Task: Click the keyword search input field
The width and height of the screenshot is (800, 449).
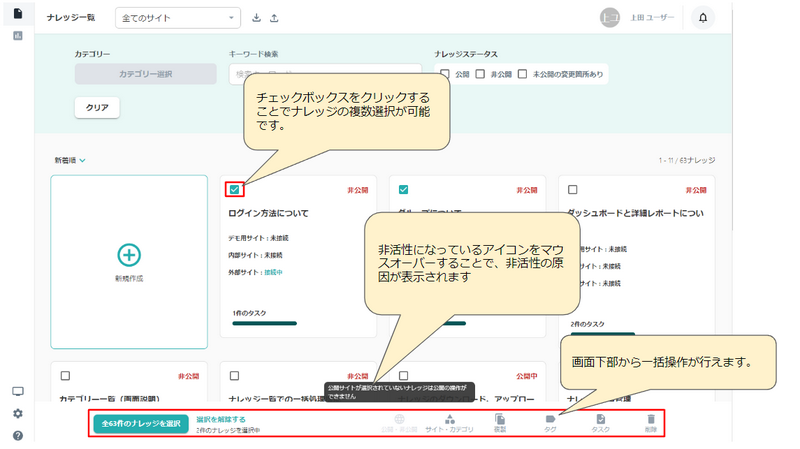Action: pos(325,74)
